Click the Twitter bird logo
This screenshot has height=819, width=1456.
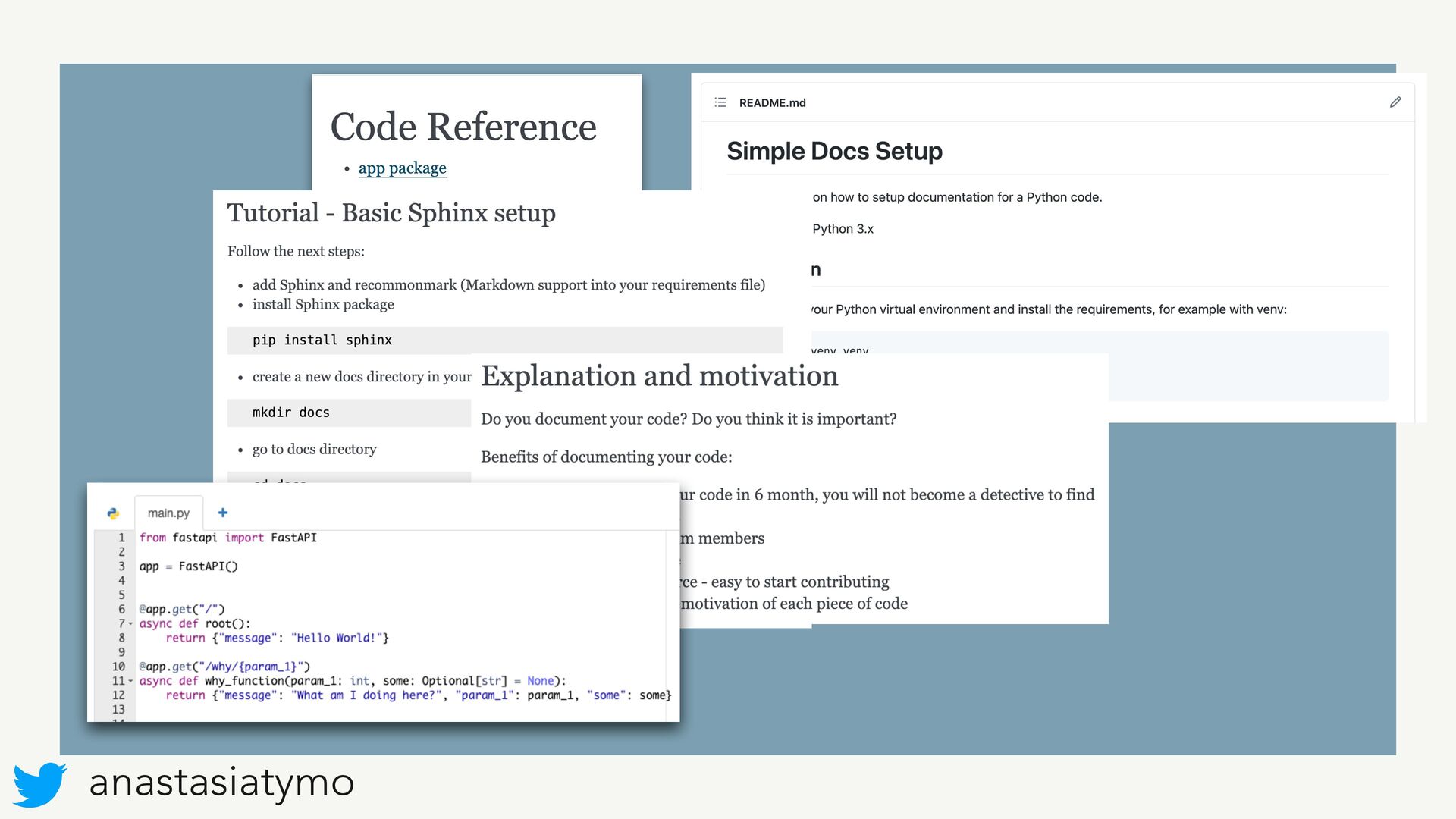[x=40, y=784]
